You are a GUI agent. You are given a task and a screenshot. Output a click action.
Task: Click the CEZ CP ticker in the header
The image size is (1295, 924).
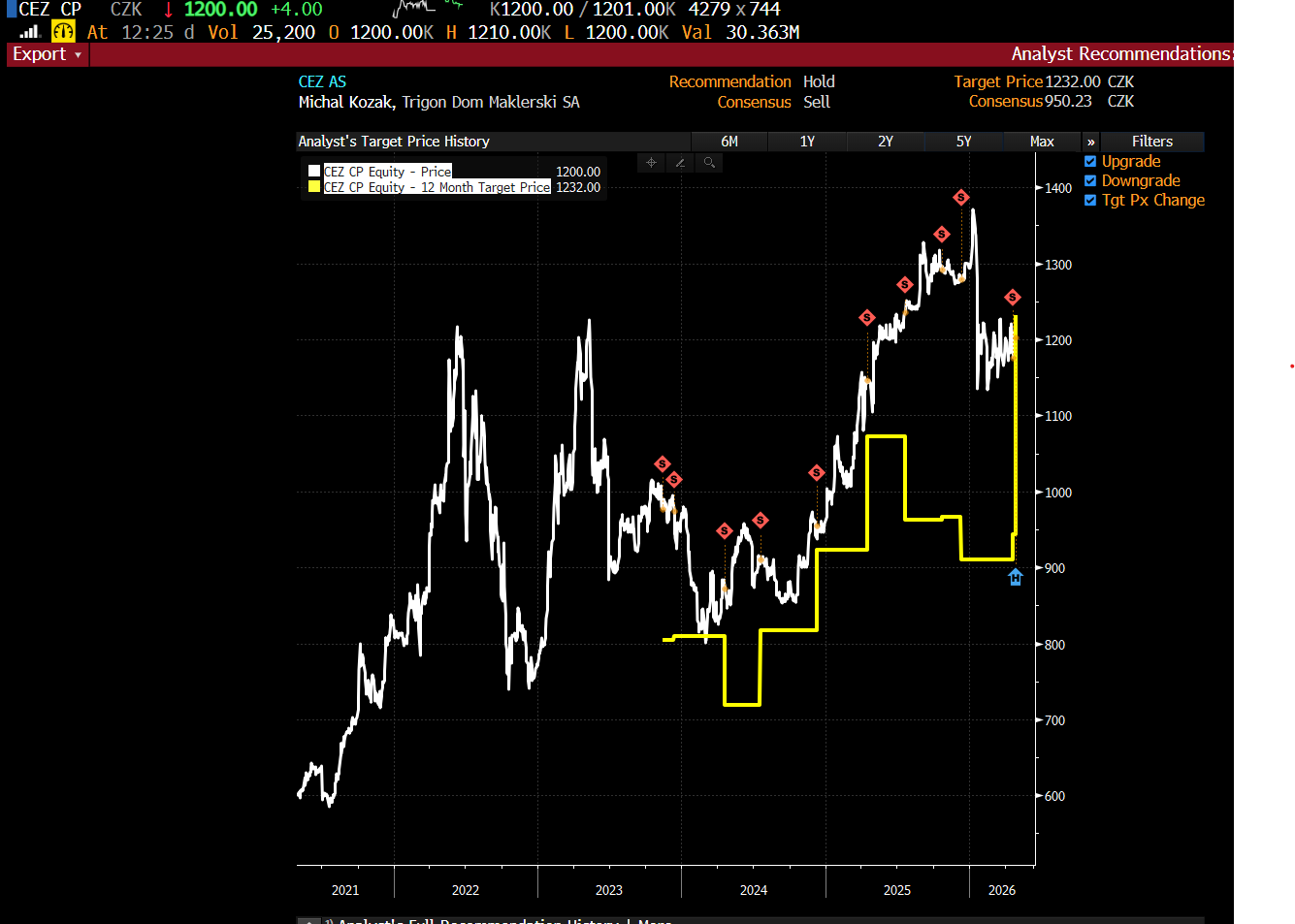(50, 10)
